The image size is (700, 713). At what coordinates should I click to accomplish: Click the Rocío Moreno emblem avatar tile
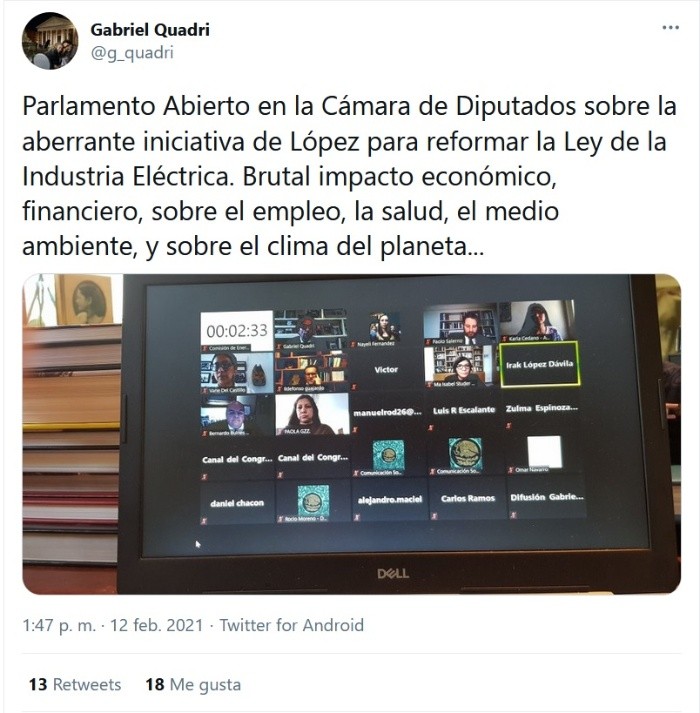[313, 502]
